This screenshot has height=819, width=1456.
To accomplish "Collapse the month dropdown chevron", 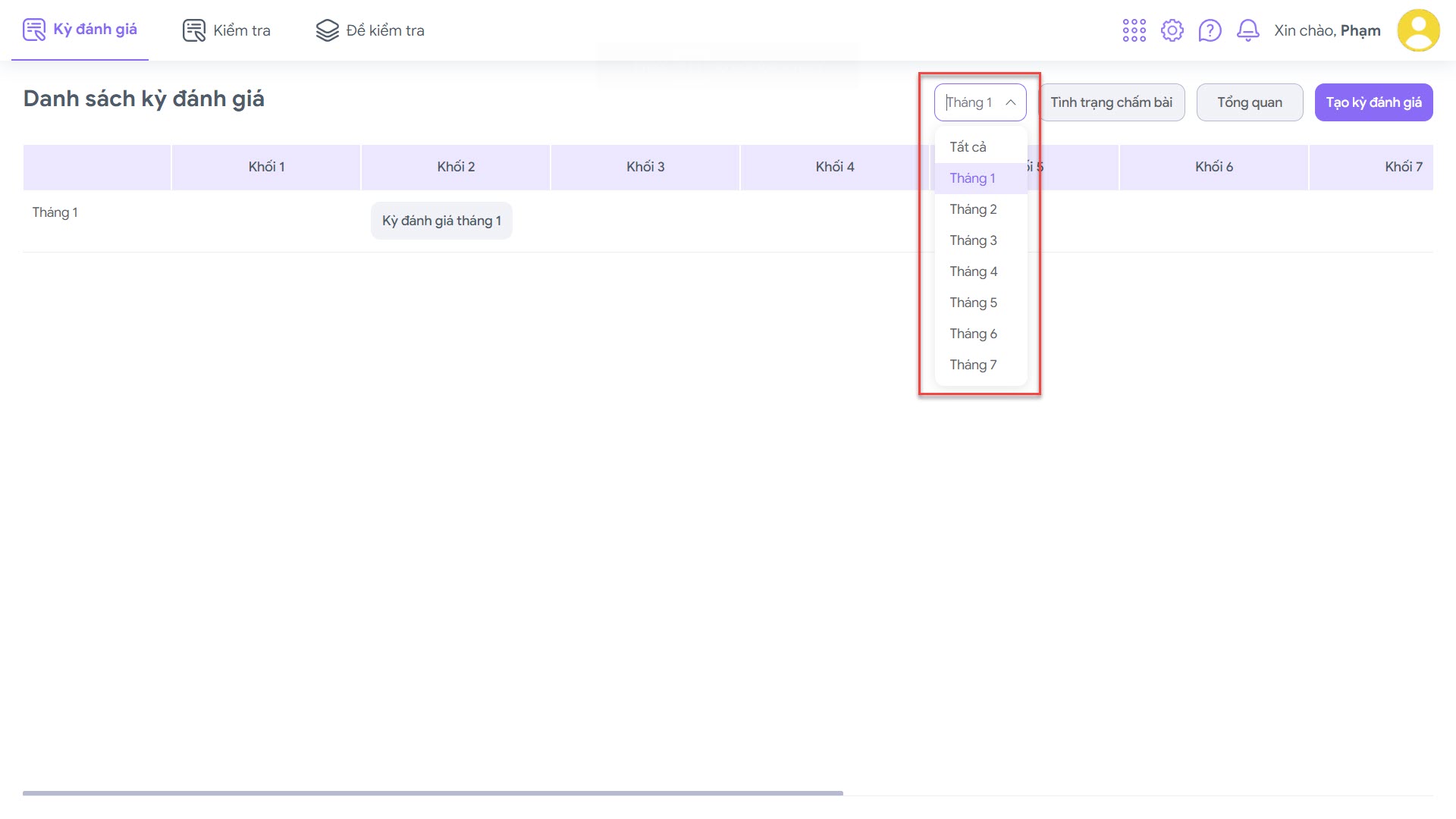I will tap(1010, 102).
